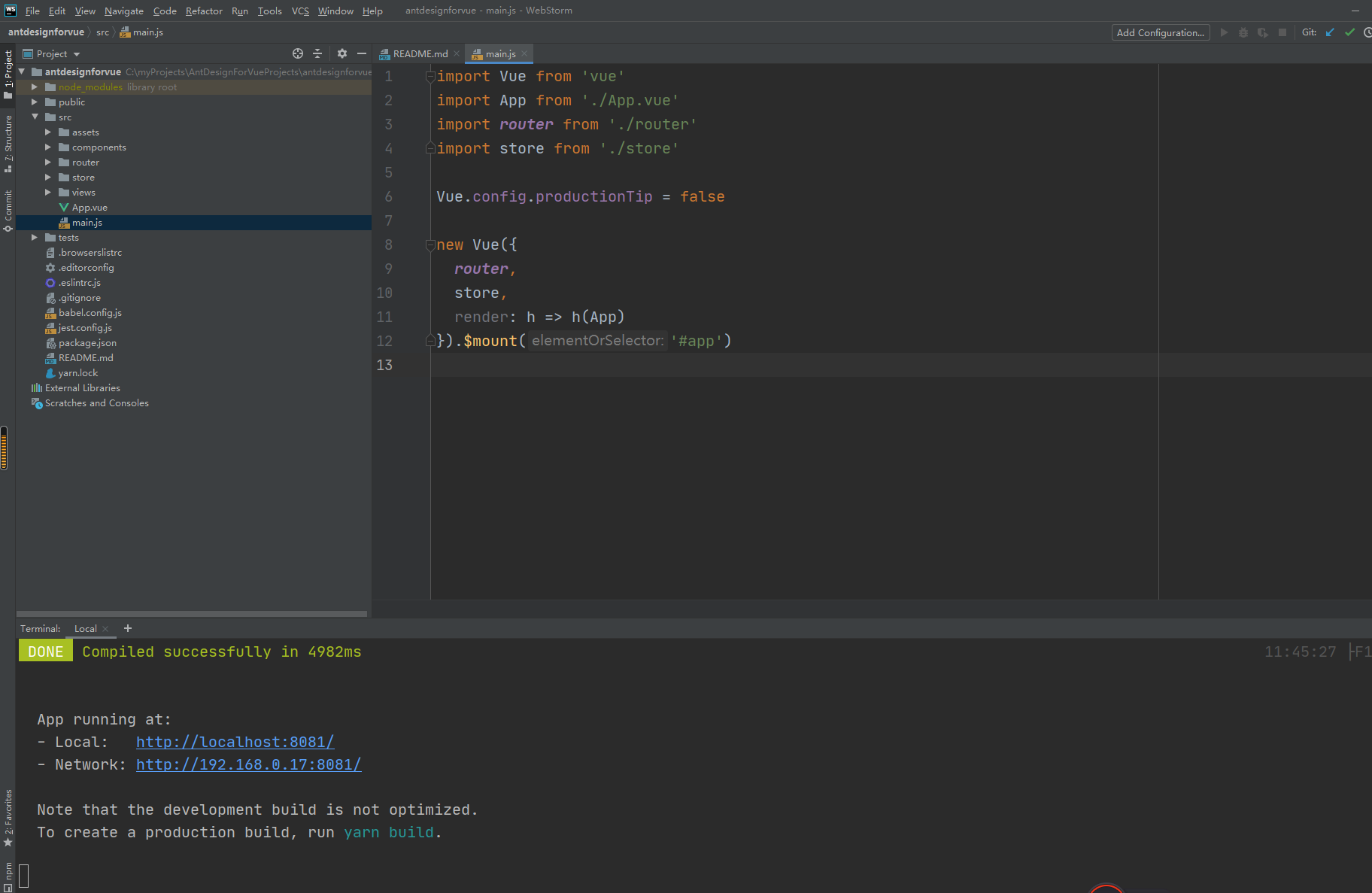Collapse the antdesignforvue root folder
The image size is (1372, 893).
click(x=22, y=71)
